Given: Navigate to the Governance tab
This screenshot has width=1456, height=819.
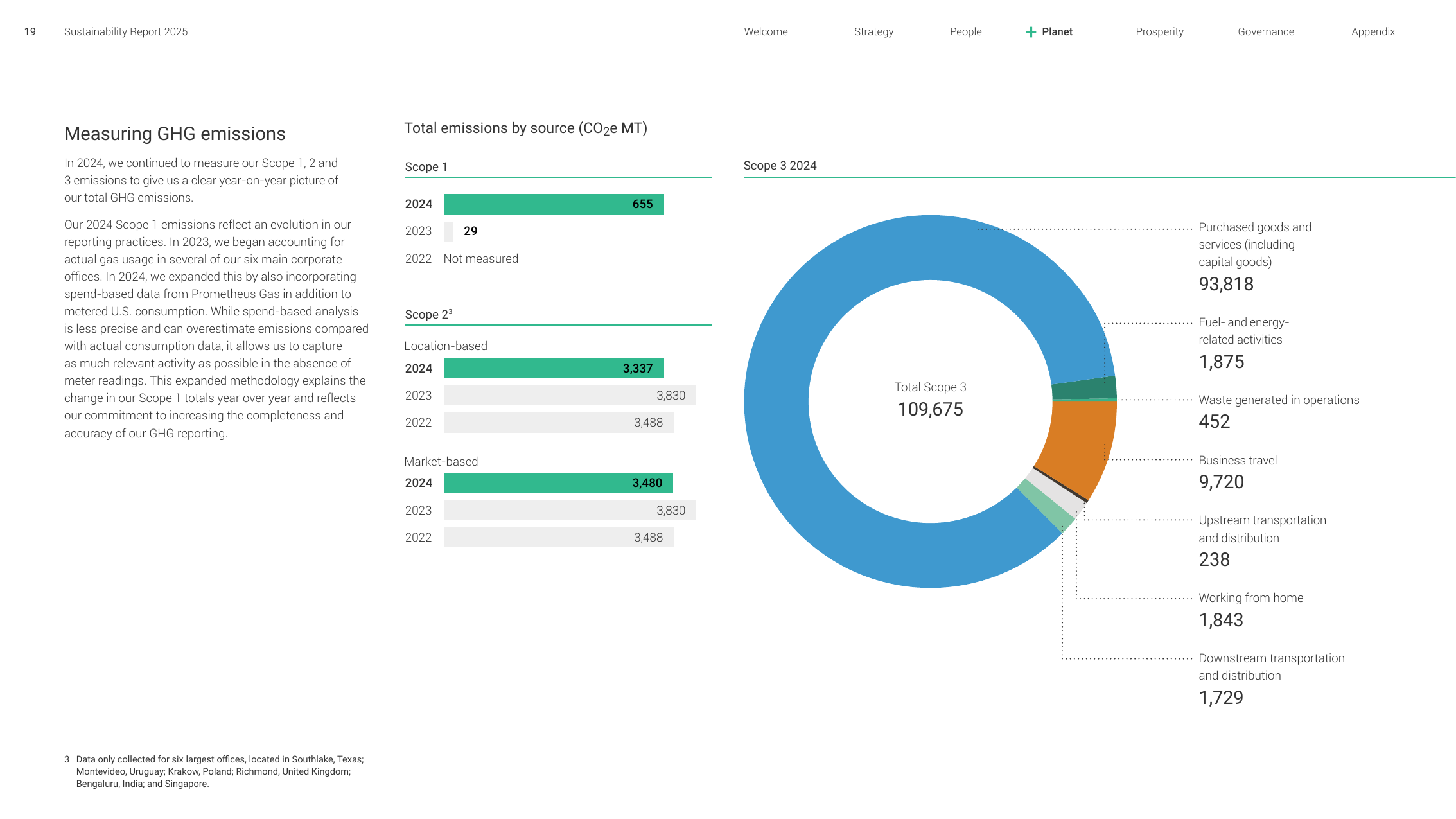Looking at the screenshot, I should pos(1266,32).
